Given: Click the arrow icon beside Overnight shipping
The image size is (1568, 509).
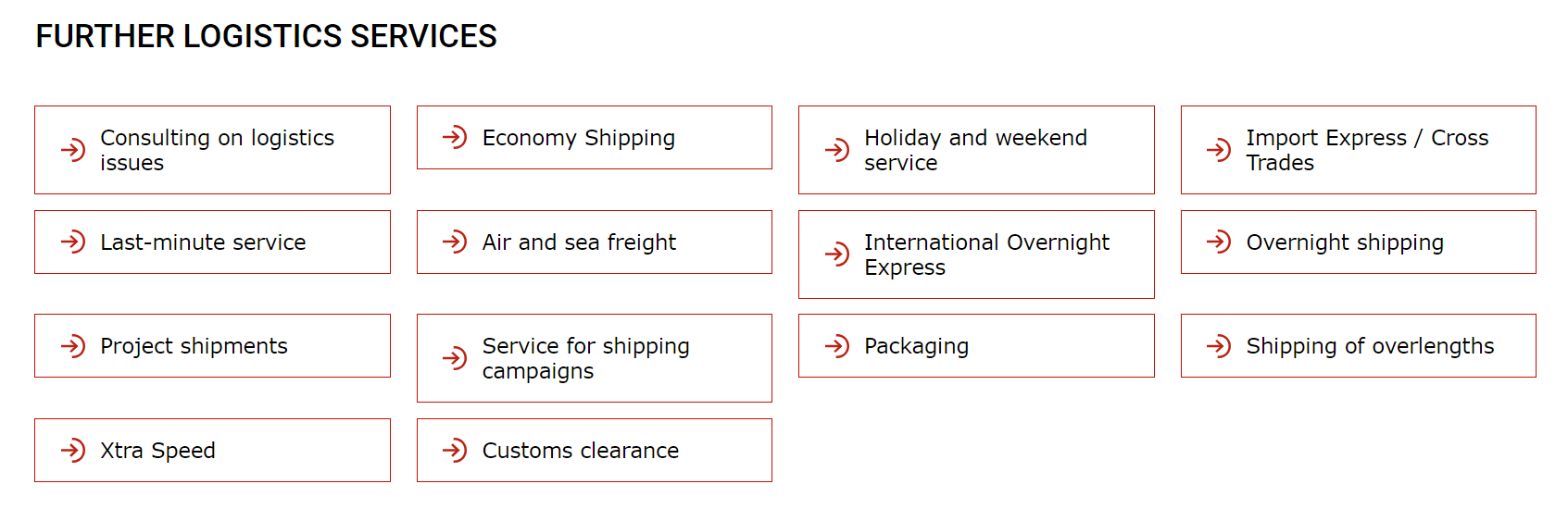Looking at the screenshot, I should 1219,242.
